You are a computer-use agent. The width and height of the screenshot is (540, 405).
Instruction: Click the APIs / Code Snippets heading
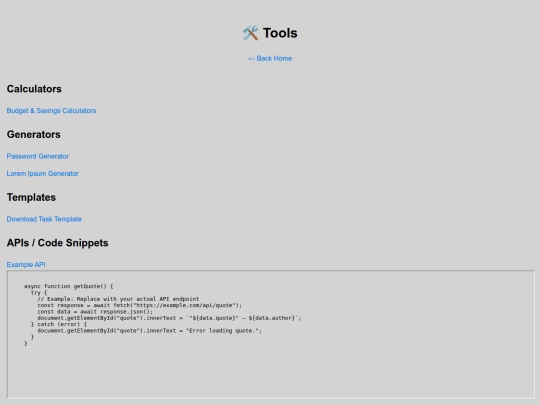tap(58, 243)
